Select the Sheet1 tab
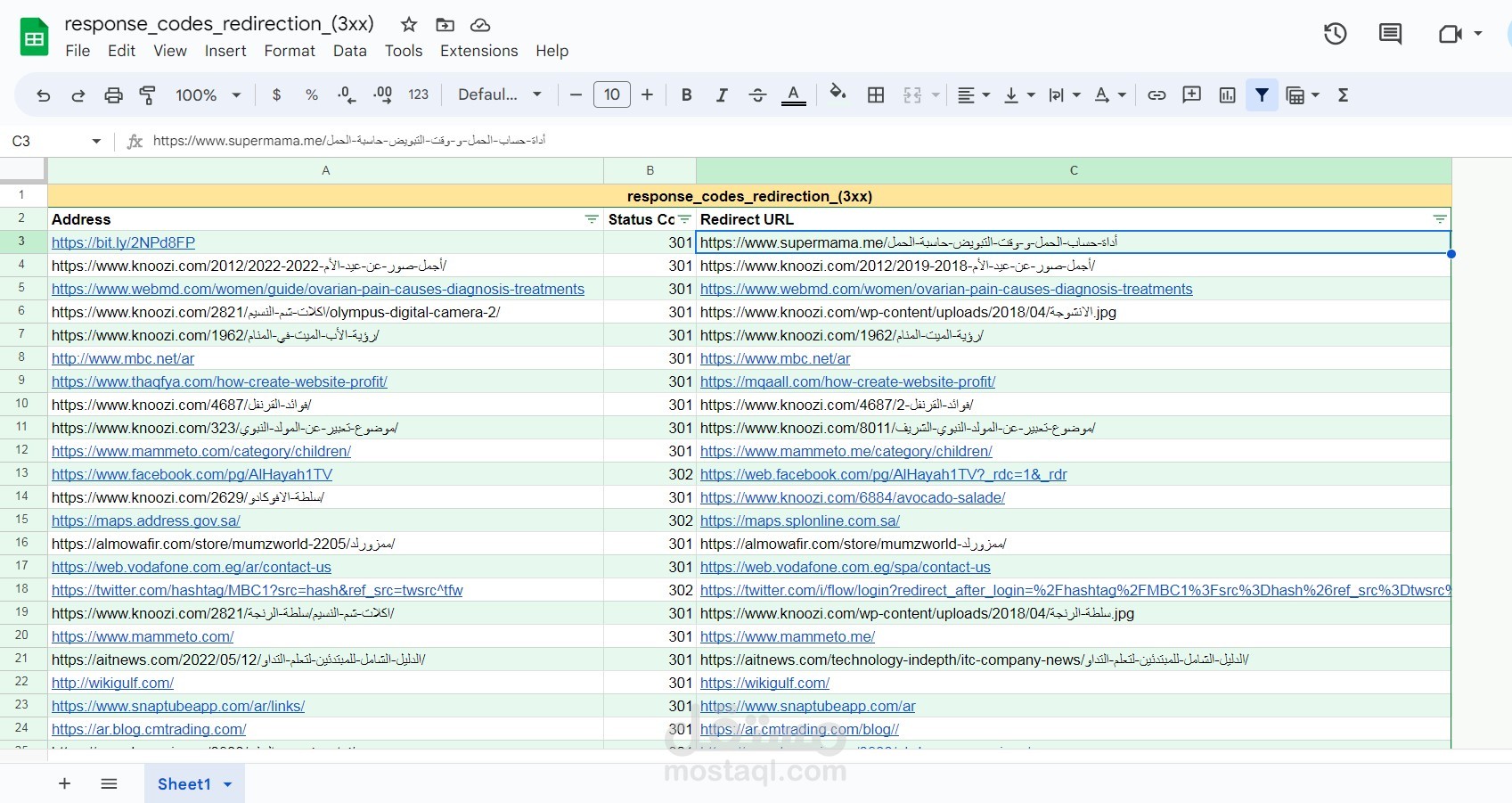Image resolution: width=1512 pixels, height=803 pixels. [184, 784]
